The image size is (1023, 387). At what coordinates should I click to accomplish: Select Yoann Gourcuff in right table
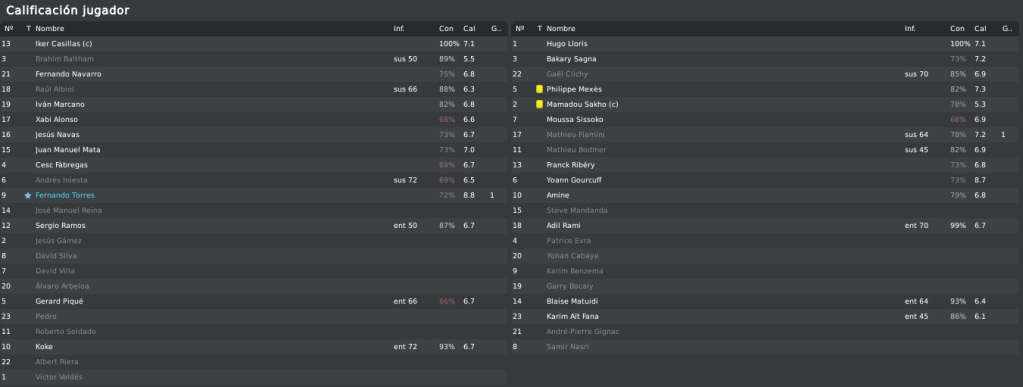click(767, 180)
